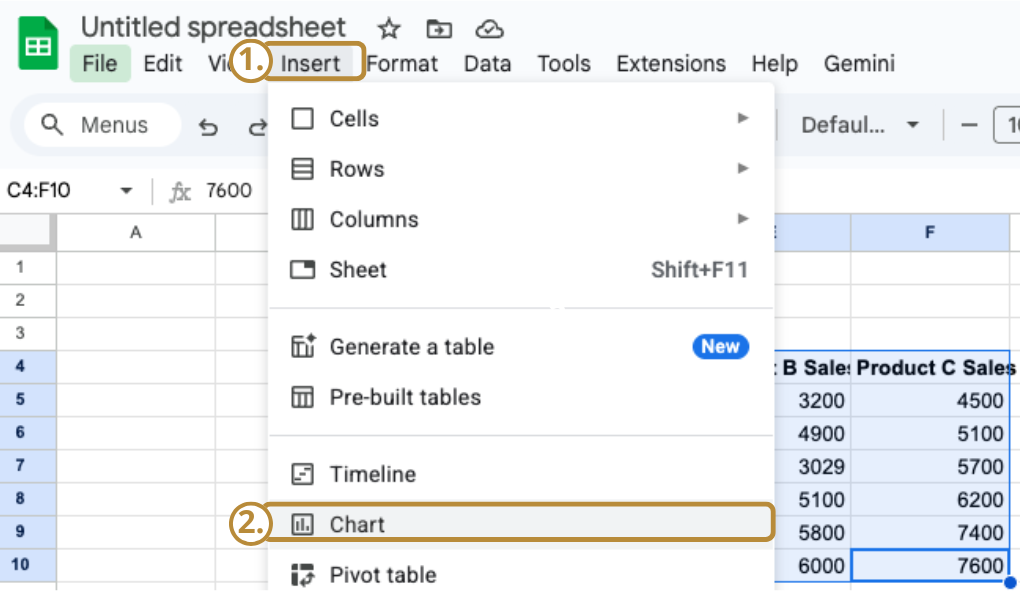The height and width of the screenshot is (598, 1020).
Task: Click the Menus search box
Action: (x=102, y=125)
